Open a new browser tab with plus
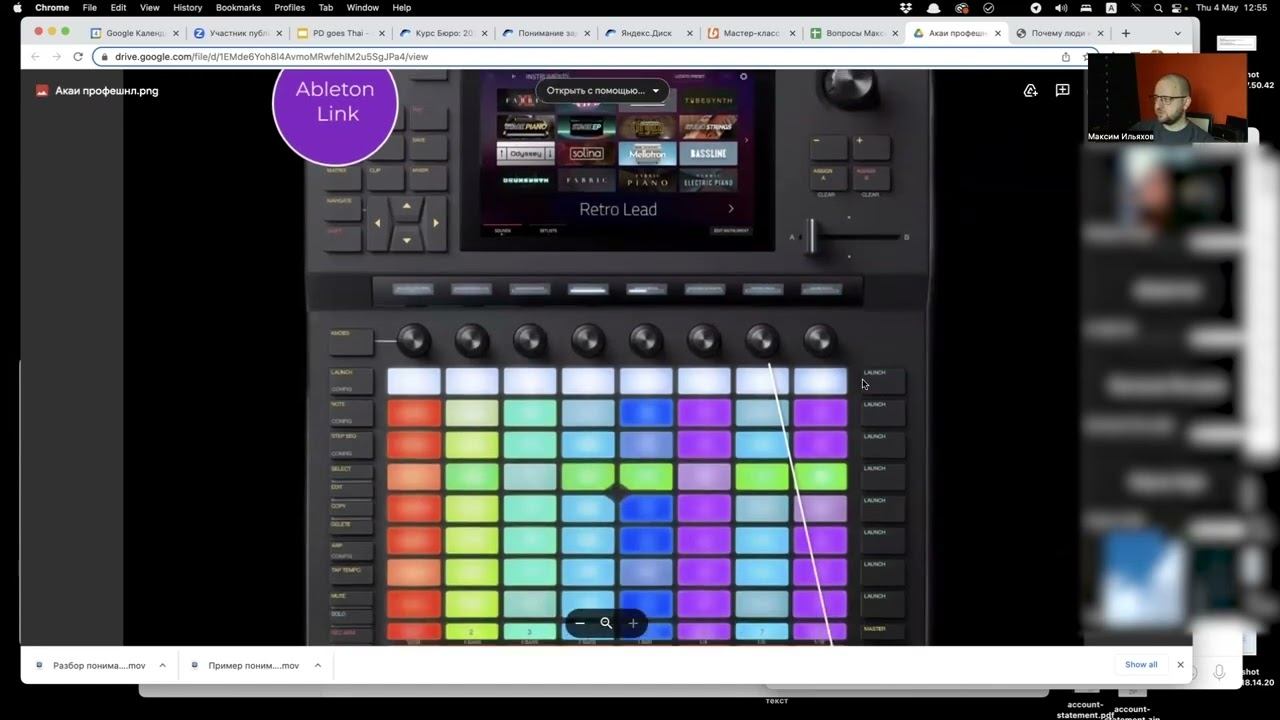Screen dimensions: 1280x720 [1125, 33]
